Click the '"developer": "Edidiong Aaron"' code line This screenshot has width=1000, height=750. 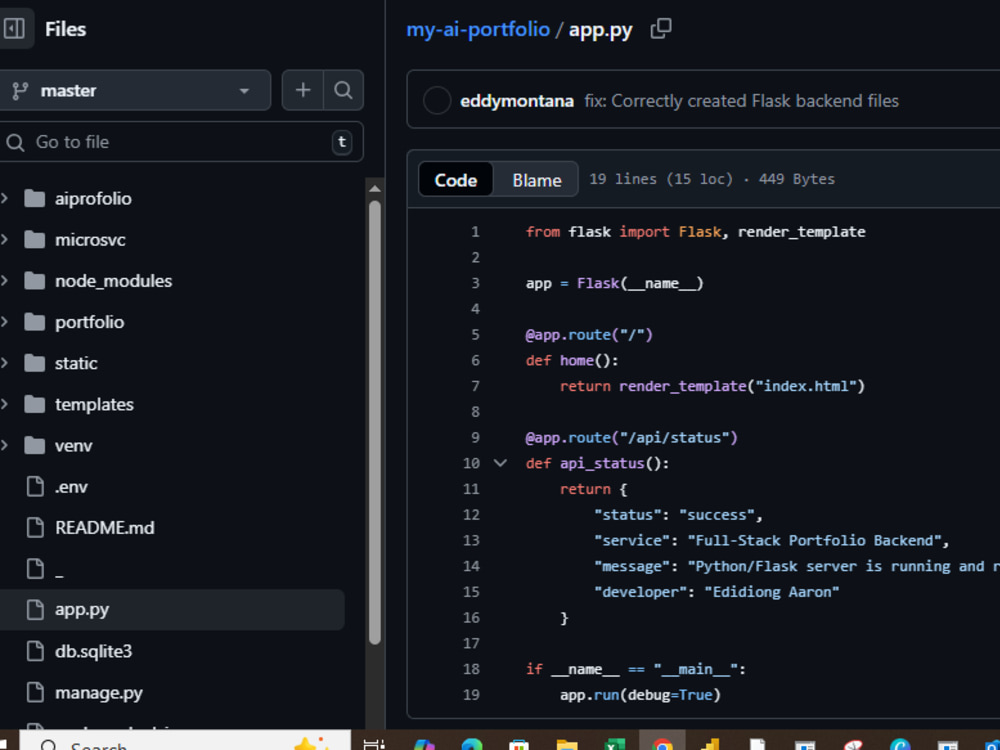pyautogui.click(x=717, y=592)
